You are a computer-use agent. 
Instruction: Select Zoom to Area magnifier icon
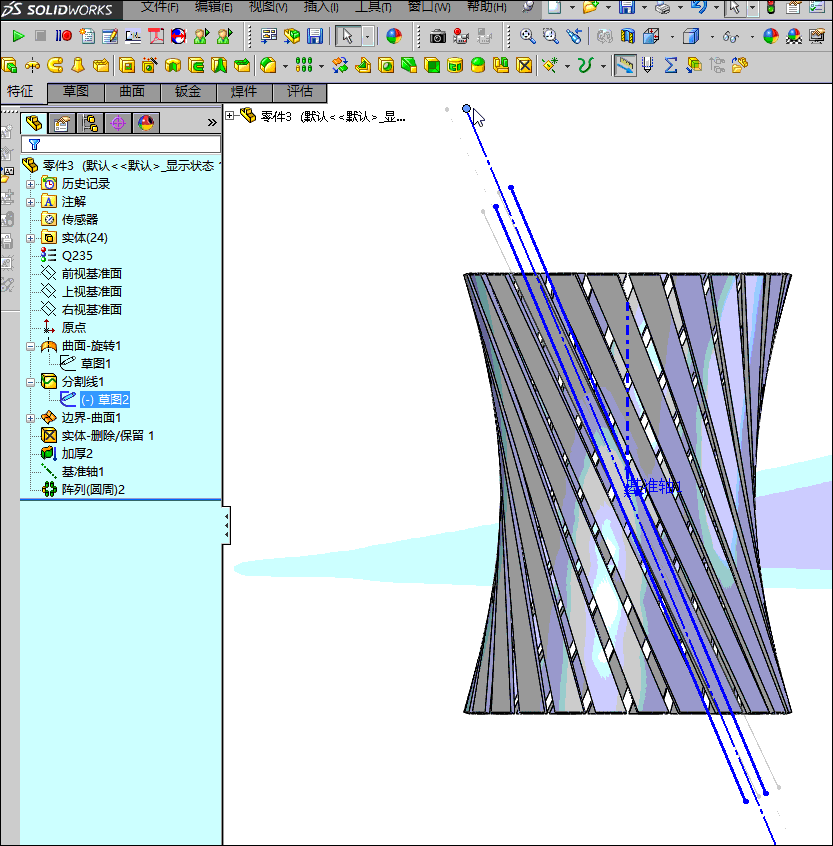coord(550,36)
